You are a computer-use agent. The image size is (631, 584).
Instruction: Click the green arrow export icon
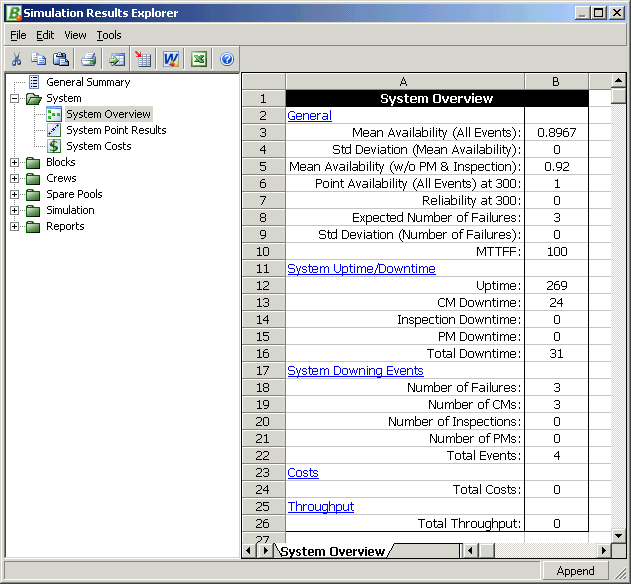117,60
